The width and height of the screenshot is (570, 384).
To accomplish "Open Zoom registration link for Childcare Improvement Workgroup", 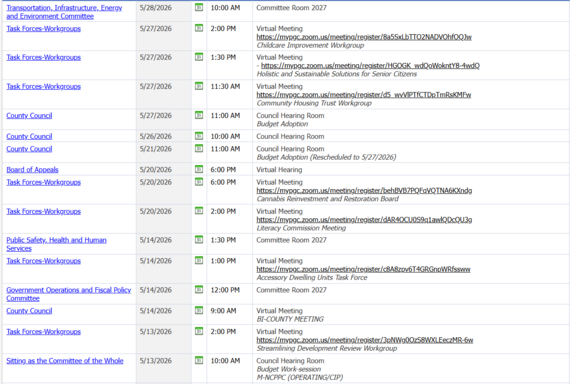I will (x=364, y=37).
